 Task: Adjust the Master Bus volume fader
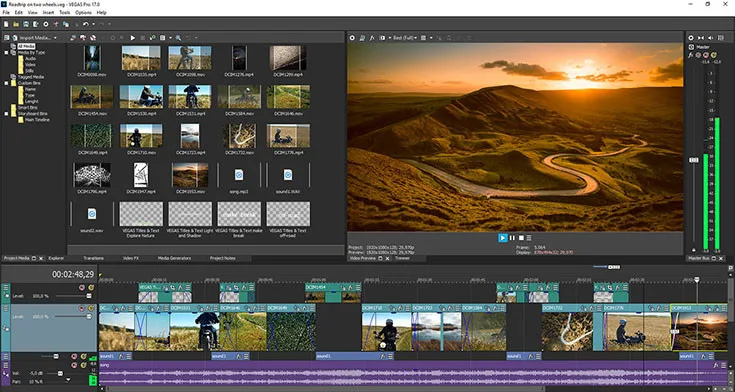pos(694,160)
